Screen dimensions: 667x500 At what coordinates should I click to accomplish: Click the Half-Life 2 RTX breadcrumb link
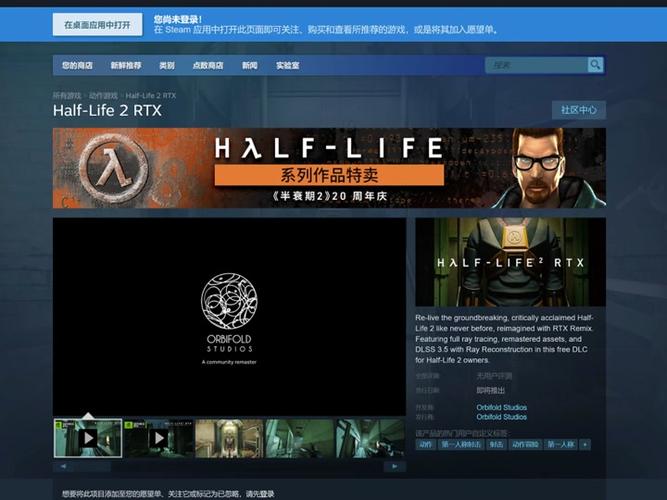tap(151, 95)
